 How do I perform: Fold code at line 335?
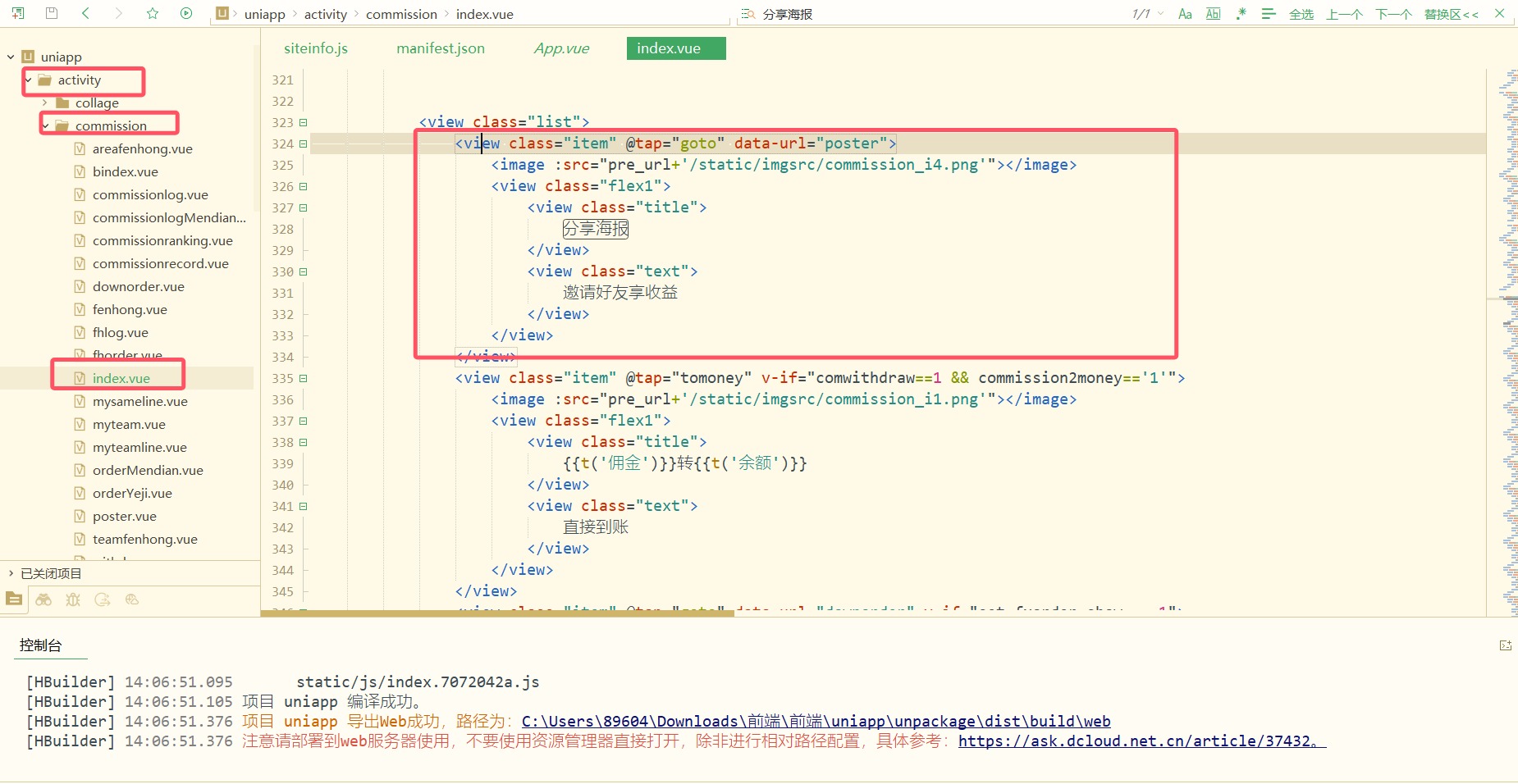[303, 378]
